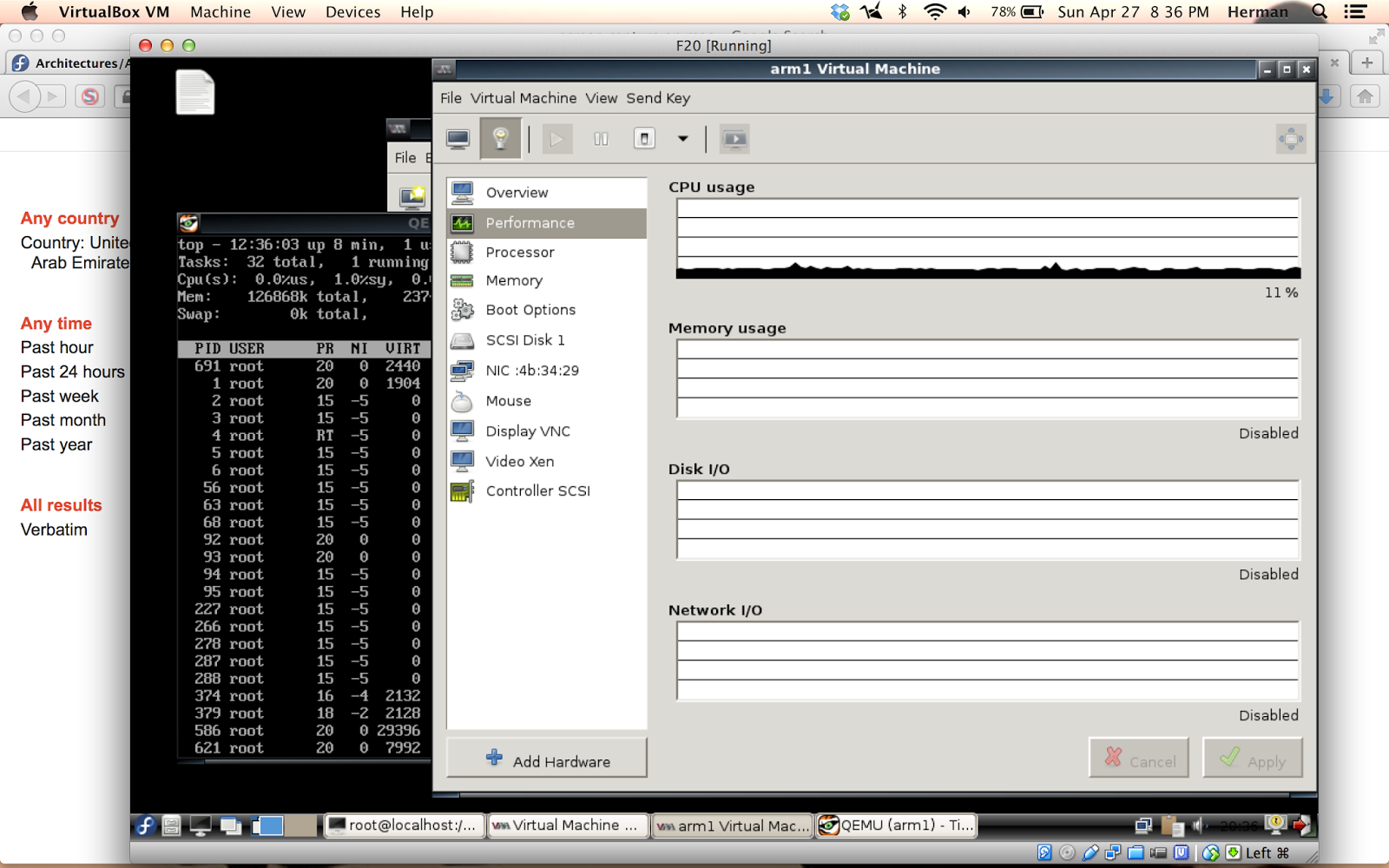Click the CPU usage graph
Viewport: 1389px width, 868px height.
988,238
